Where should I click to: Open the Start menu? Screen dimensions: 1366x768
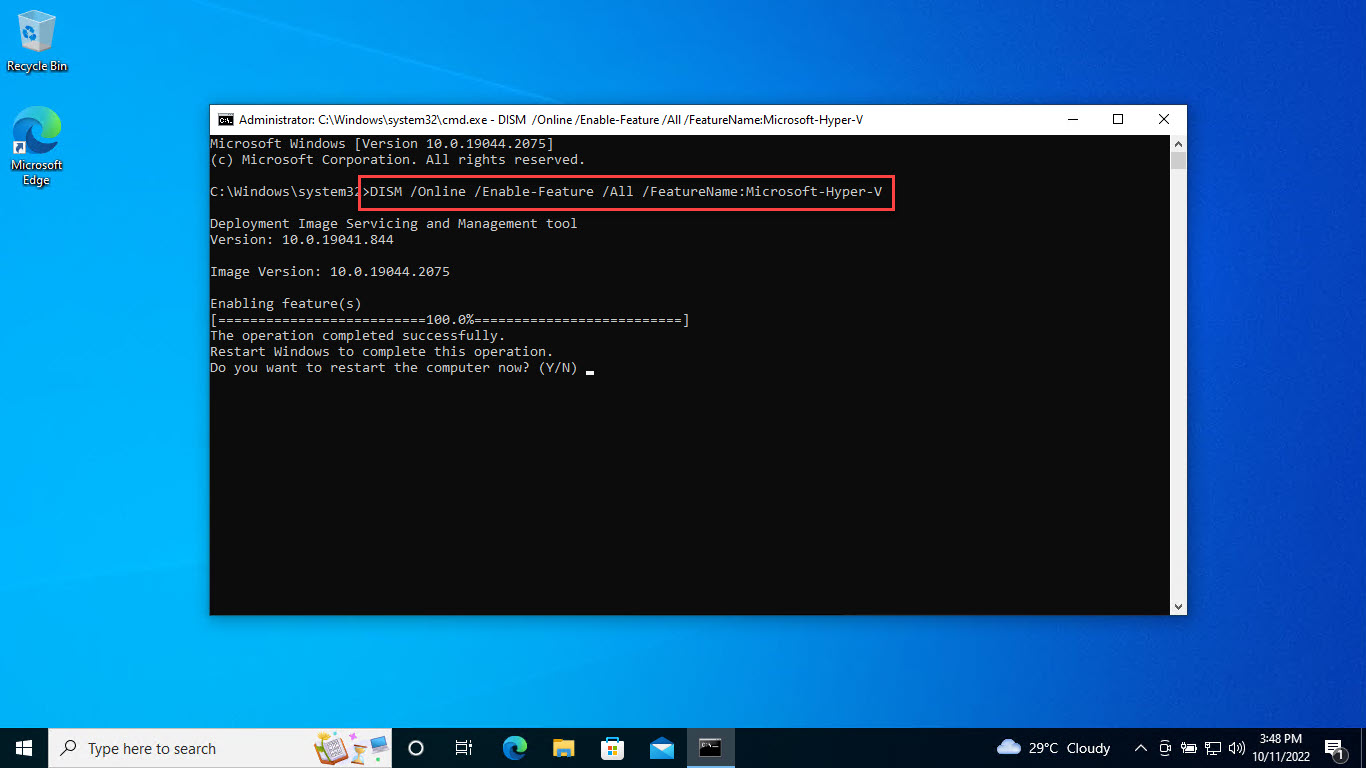[x=23, y=748]
